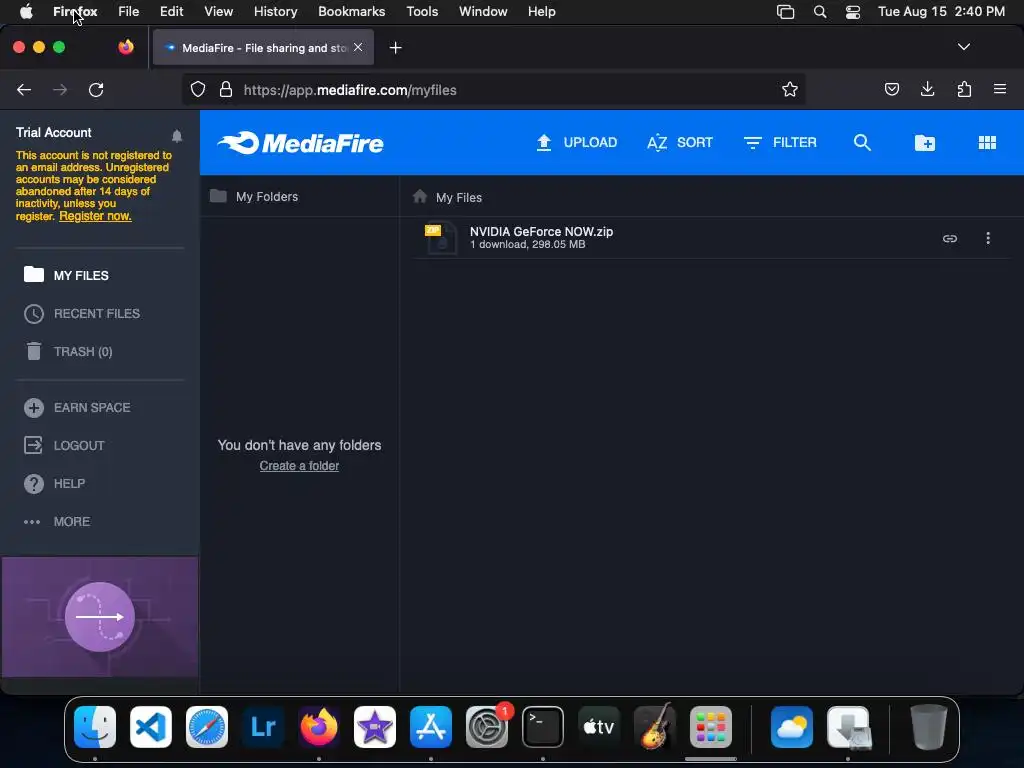The image size is (1024, 768).
Task: Click the My Files home breadcrumb icon
Action: 420,196
